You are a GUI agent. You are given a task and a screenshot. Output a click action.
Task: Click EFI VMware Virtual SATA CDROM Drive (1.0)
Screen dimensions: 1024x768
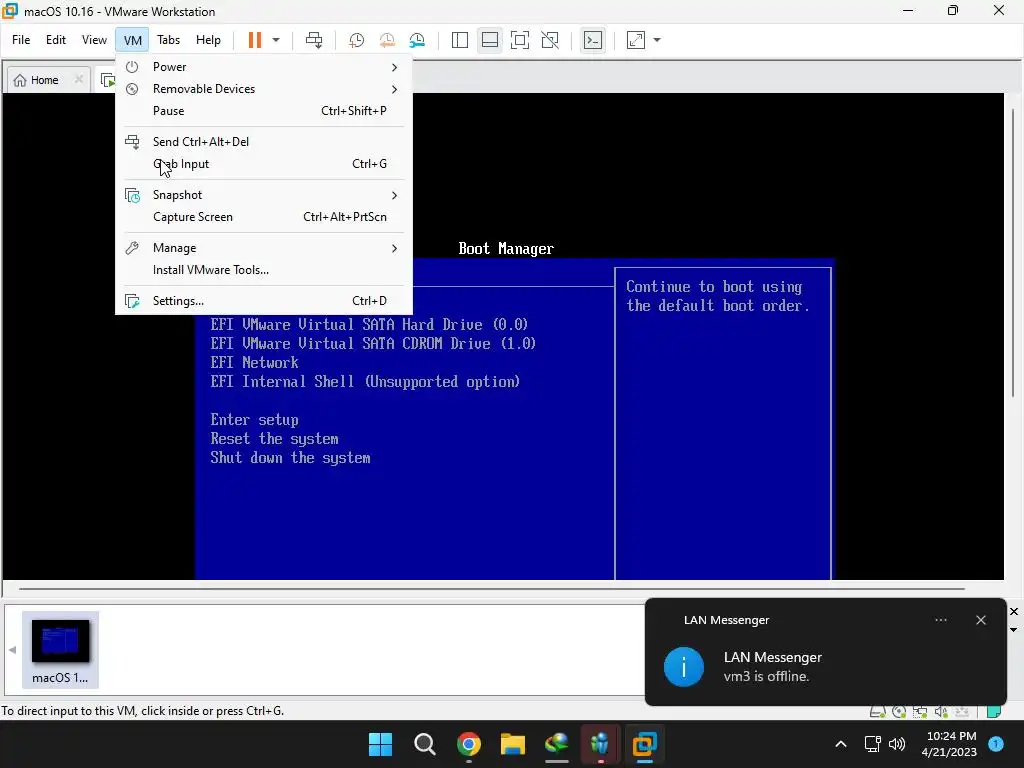point(373,344)
